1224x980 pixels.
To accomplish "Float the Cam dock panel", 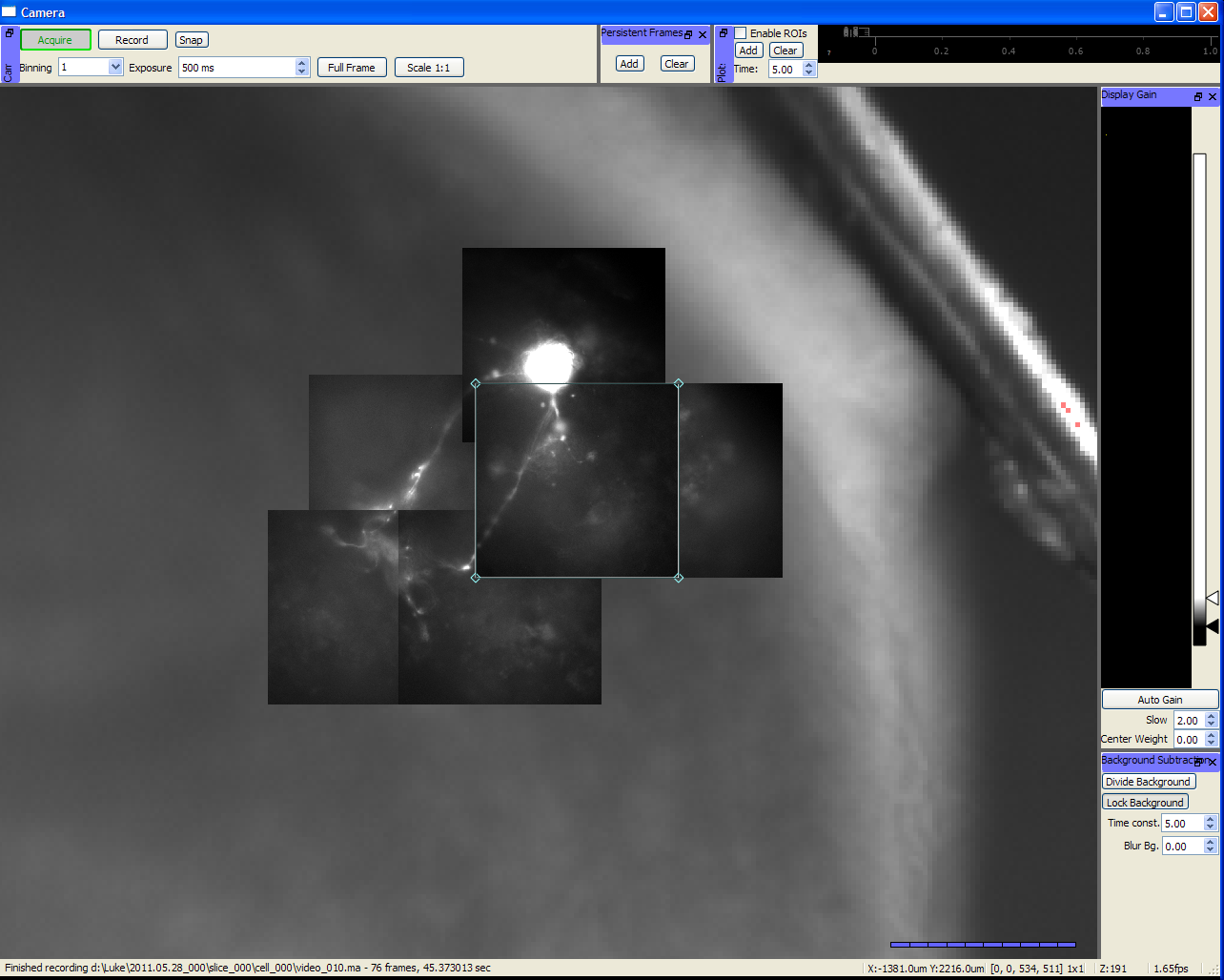I will click(10, 32).
